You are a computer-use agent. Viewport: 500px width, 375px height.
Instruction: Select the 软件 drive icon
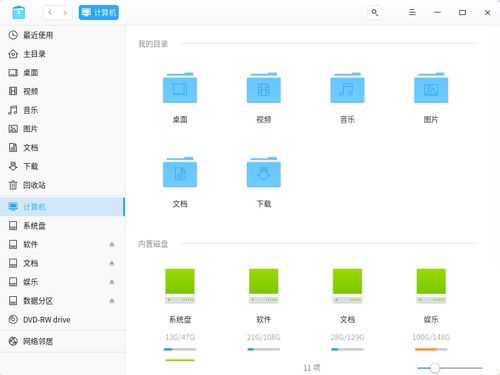pyautogui.click(x=264, y=286)
